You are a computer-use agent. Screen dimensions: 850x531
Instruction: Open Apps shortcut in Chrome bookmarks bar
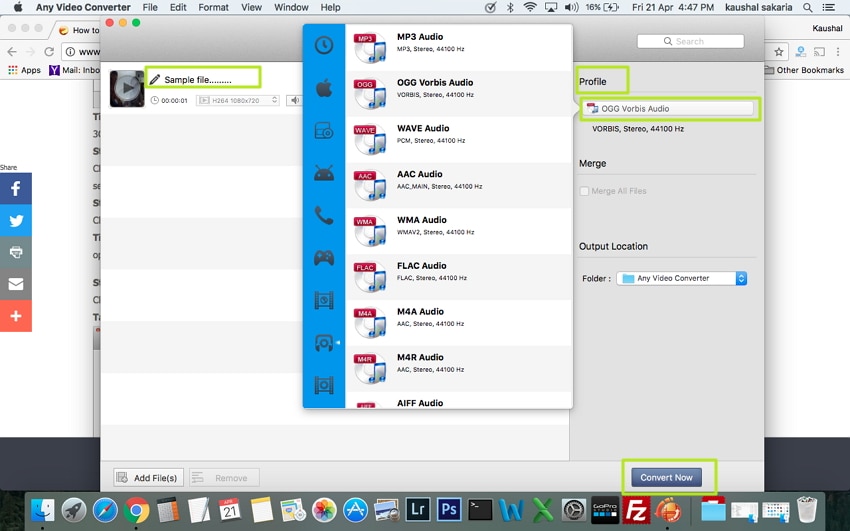(24, 70)
